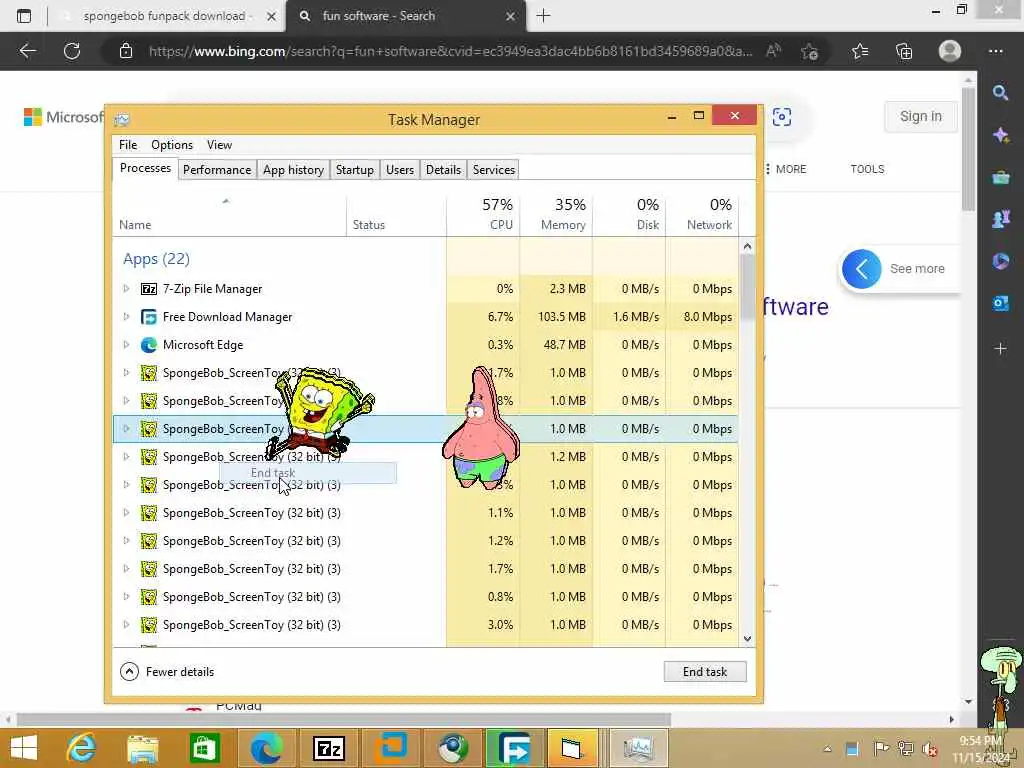Switch to the Users tab
The width and height of the screenshot is (1024, 768).
[400, 170]
